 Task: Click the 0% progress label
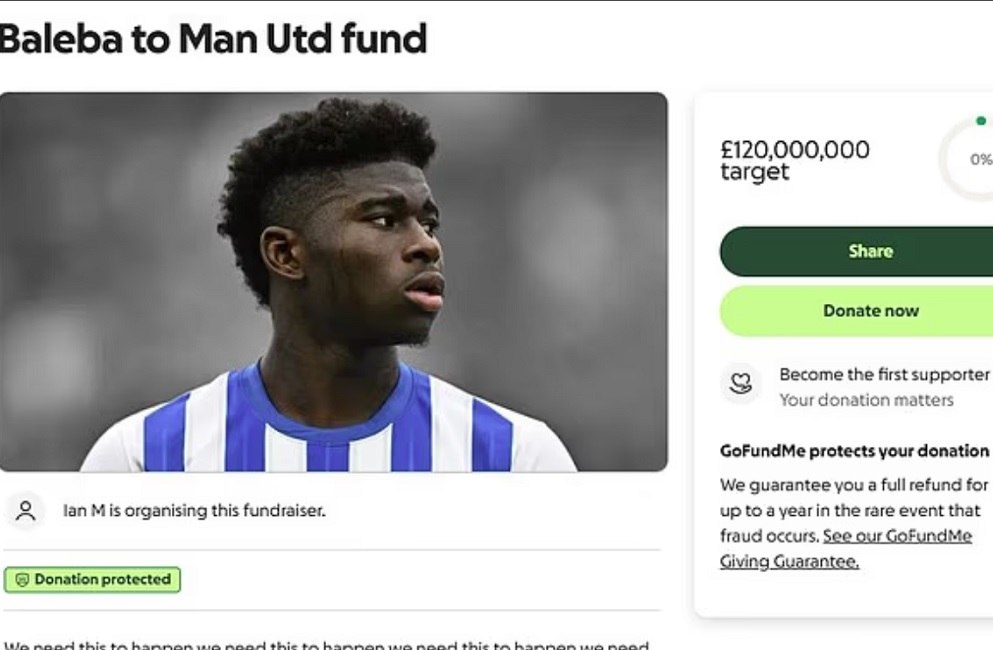(x=980, y=160)
